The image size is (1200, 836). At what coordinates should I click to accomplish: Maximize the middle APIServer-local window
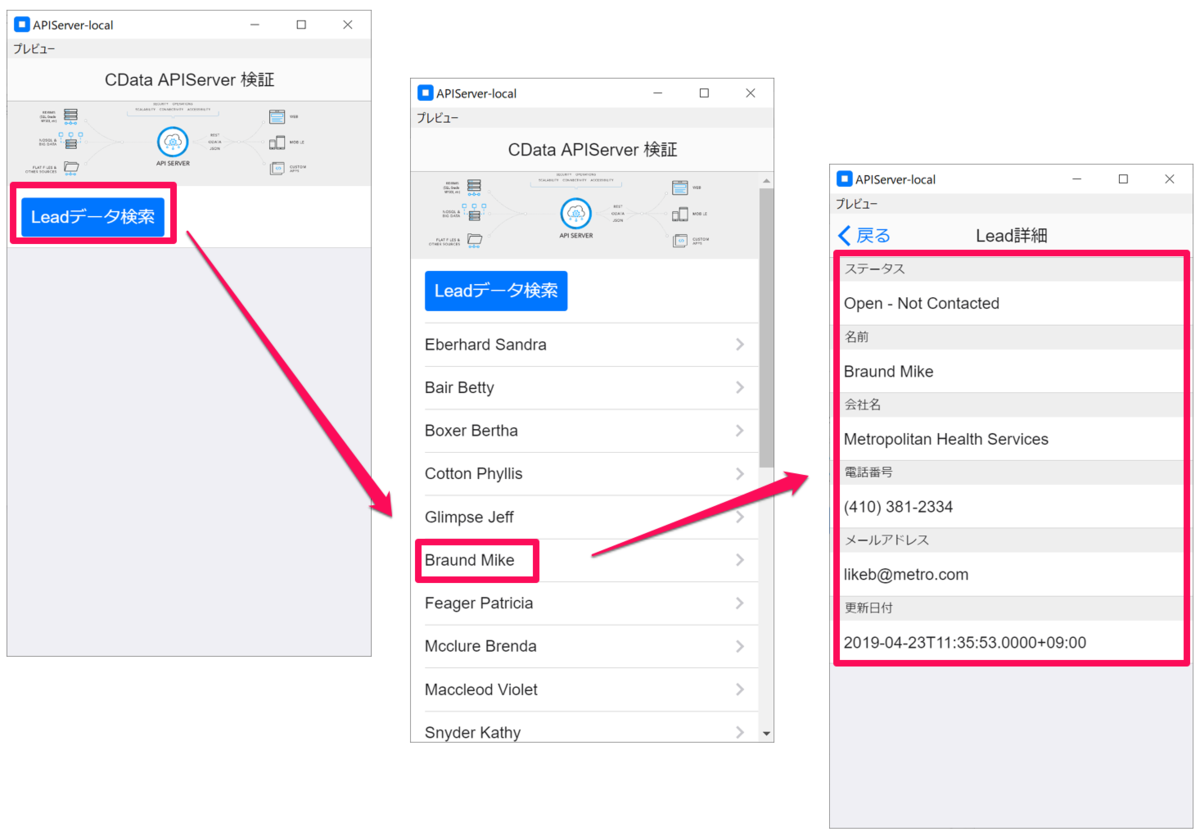(x=704, y=93)
